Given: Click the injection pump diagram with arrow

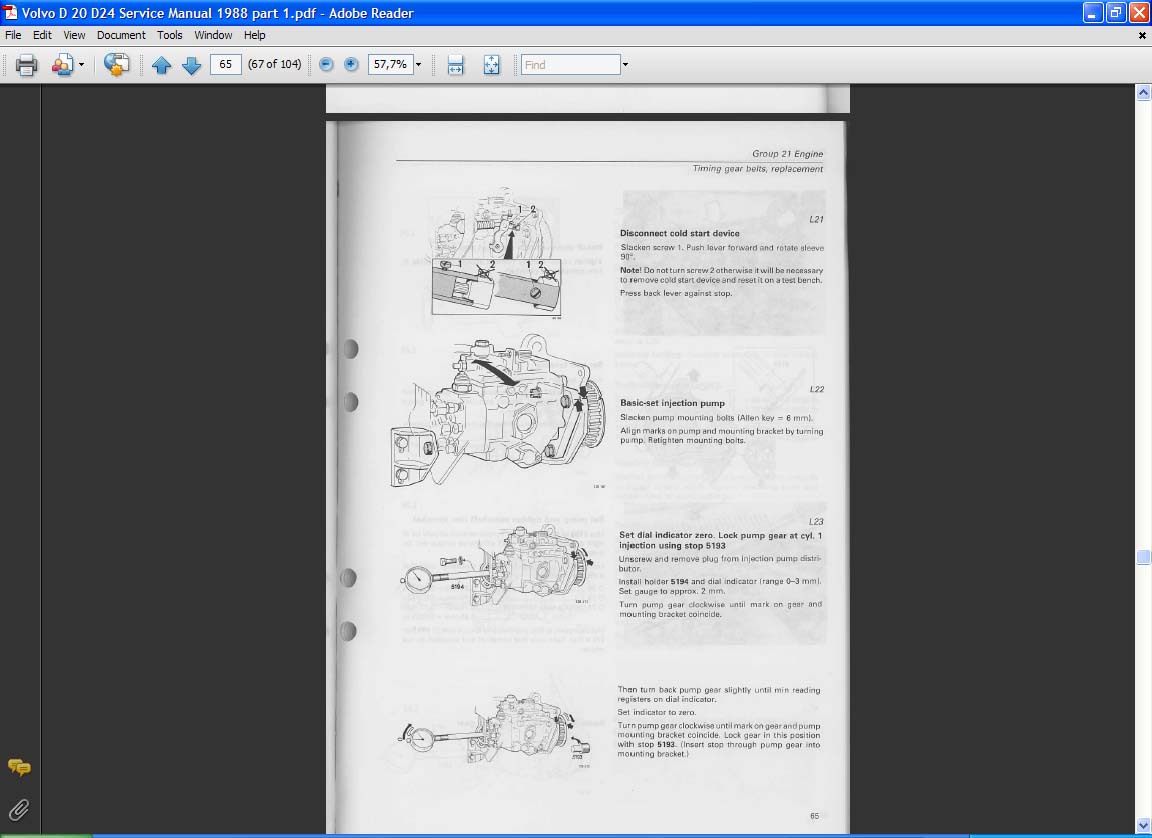Looking at the screenshot, I should (497, 411).
